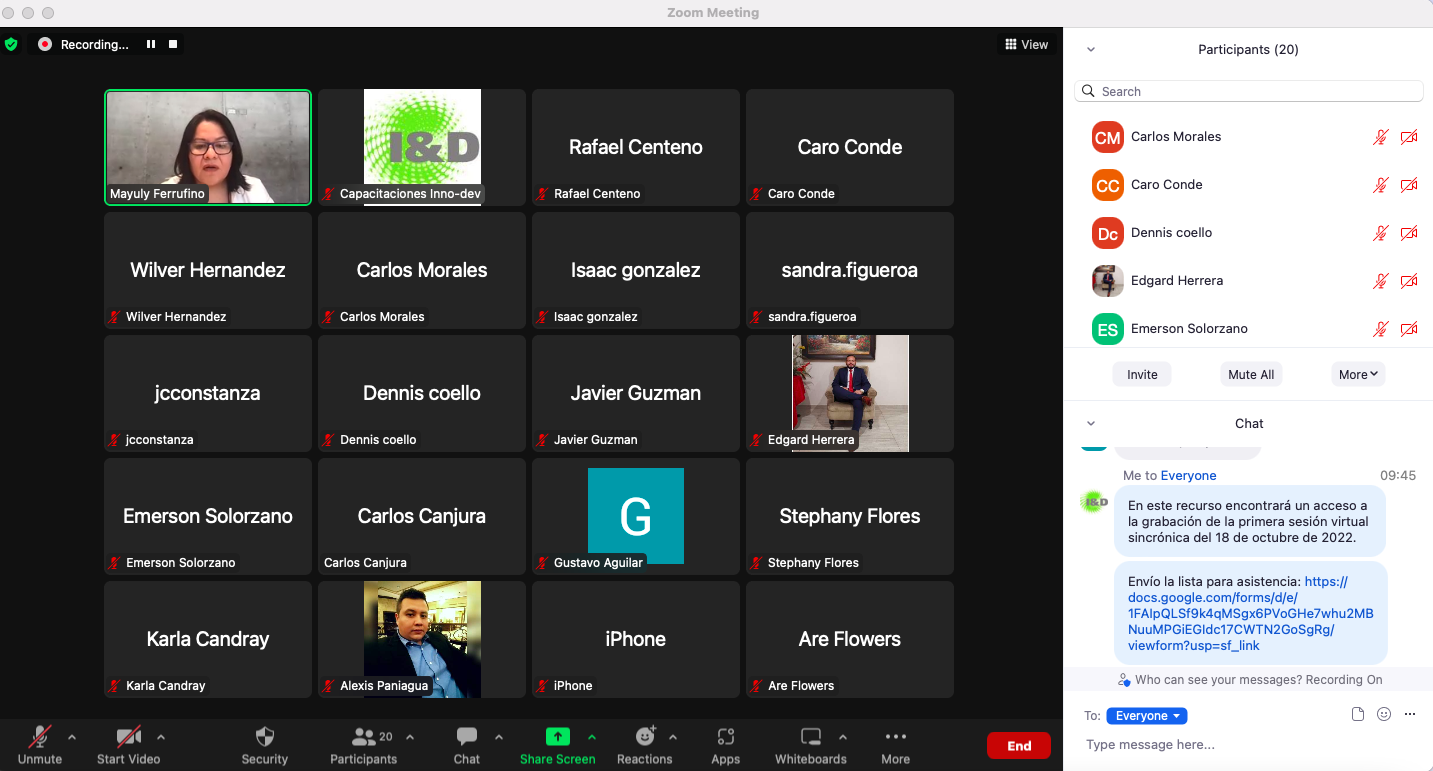The image size is (1433, 771).
Task: Expand the arrow beside Reactions
Action: click(673, 737)
